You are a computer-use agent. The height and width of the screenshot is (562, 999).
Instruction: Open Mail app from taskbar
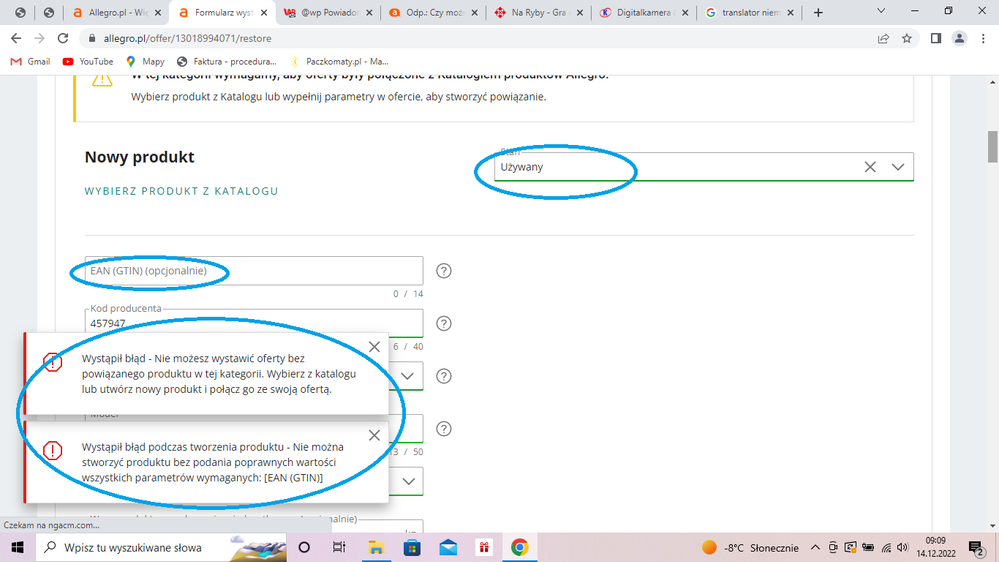point(448,547)
